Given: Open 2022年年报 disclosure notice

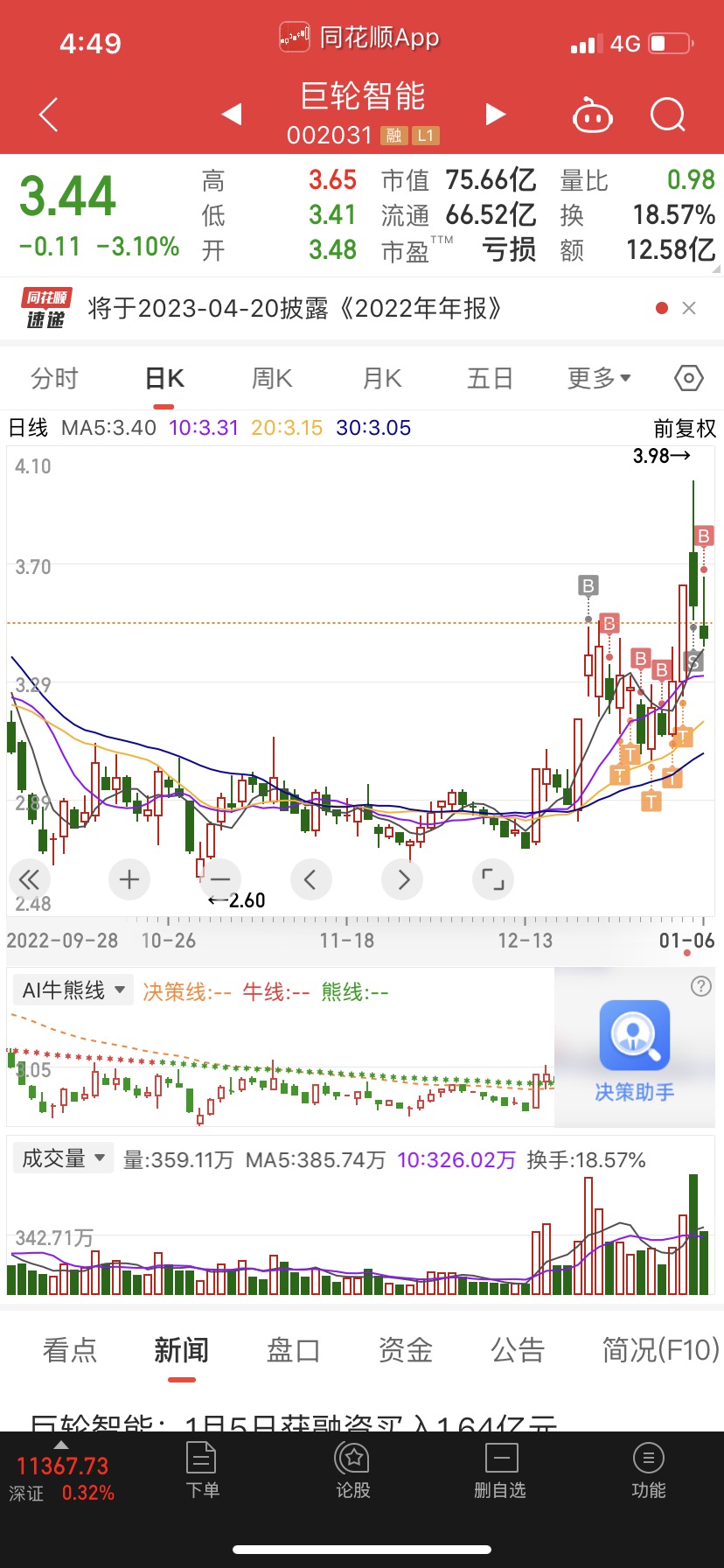Looking at the screenshot, I should tap(296, 308).
